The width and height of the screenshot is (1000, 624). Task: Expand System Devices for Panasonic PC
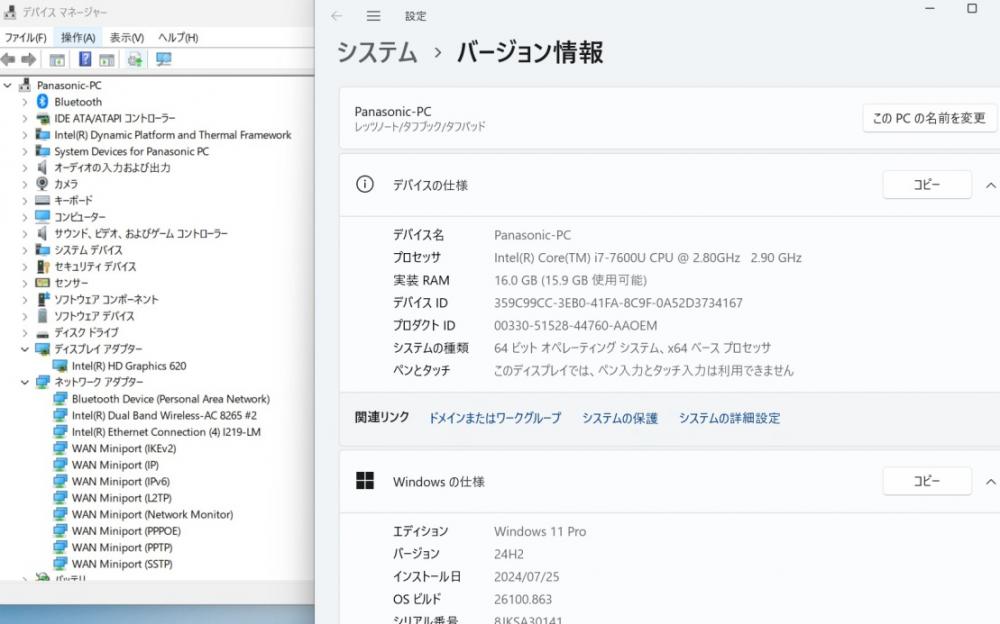click(x=25, y=151)
